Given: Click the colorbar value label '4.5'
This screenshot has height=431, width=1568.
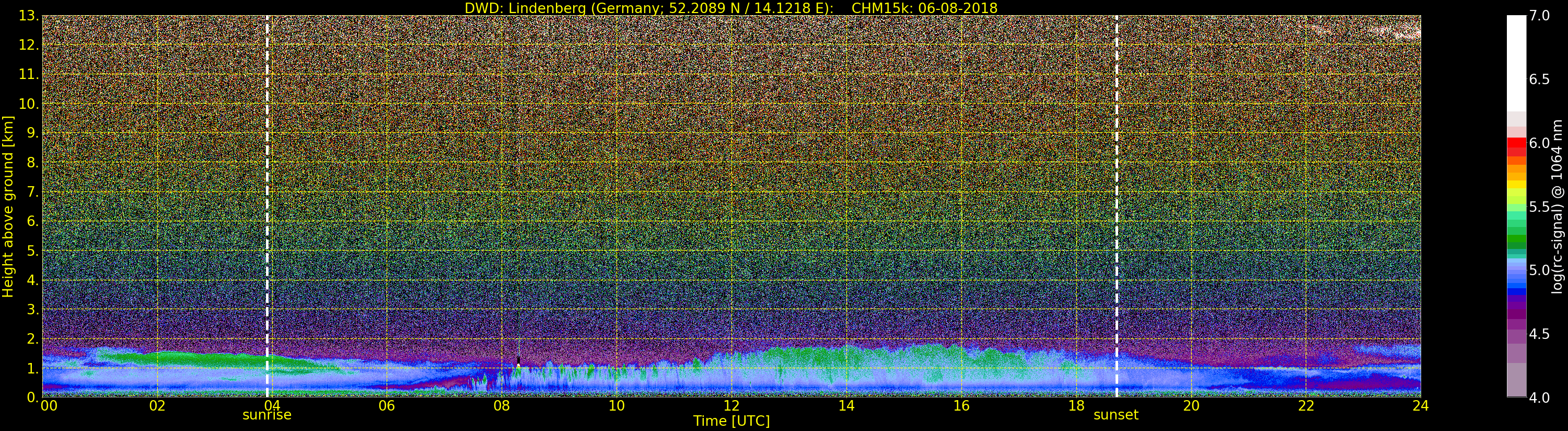Looking at the screenshot, I should [x=1539, y=334].
